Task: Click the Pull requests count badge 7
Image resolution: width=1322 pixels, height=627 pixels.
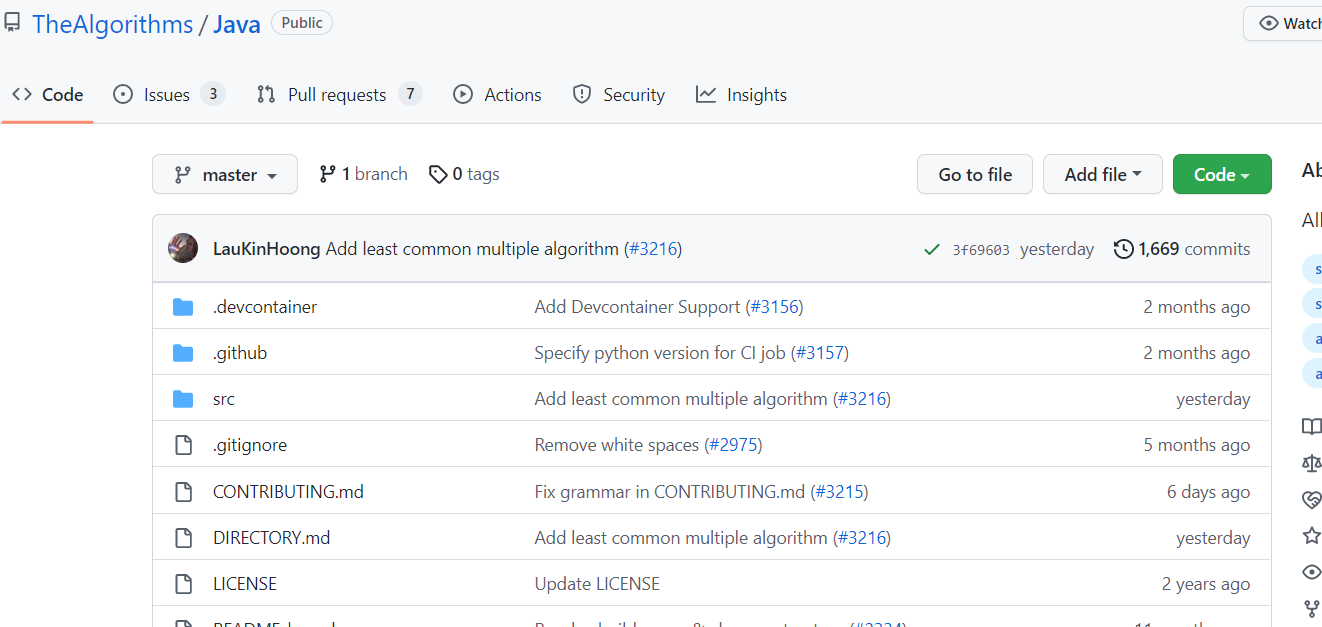Action: [410, 94]
